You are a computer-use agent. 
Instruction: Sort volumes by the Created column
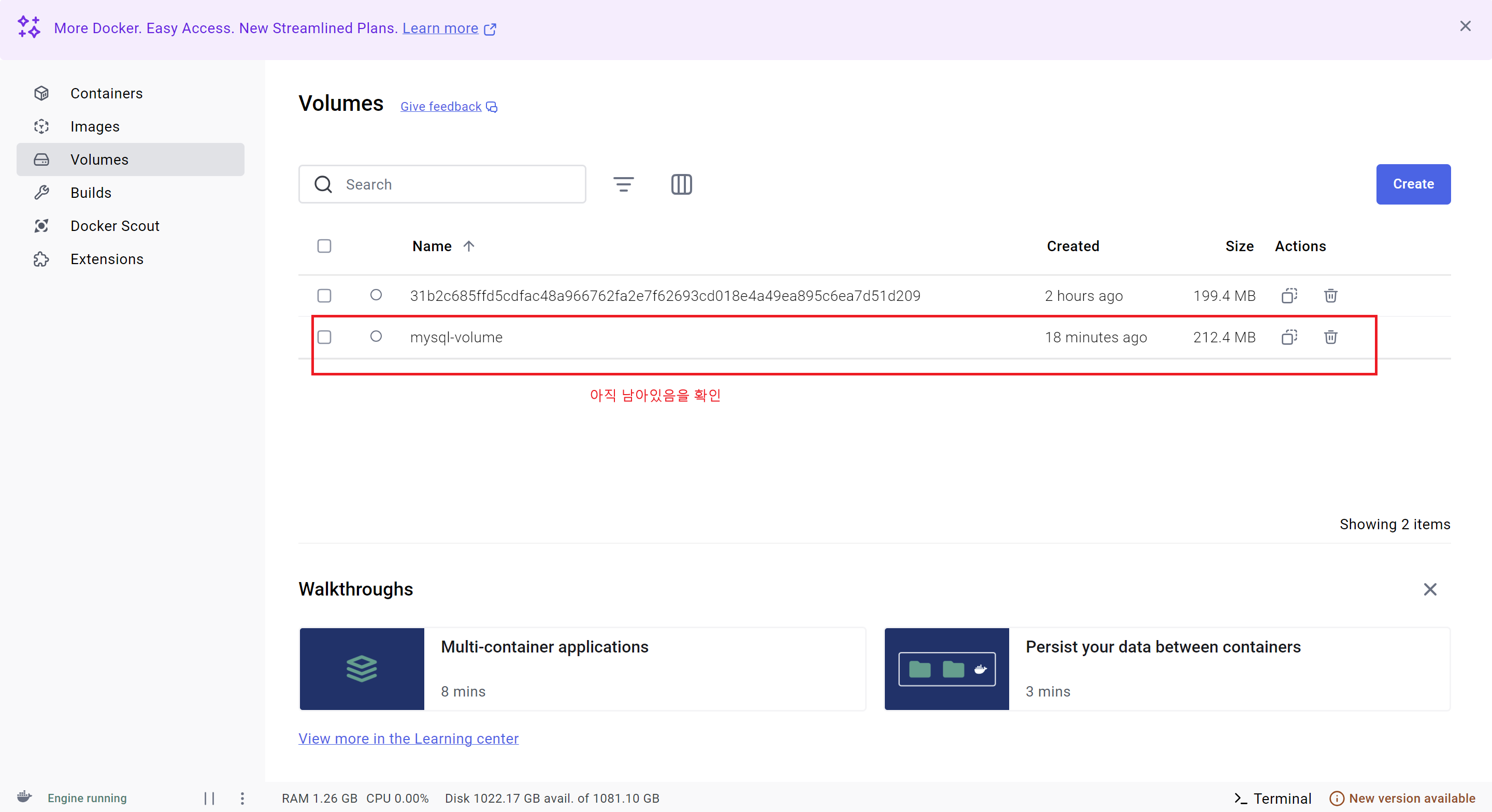[x=1072, y=246]
